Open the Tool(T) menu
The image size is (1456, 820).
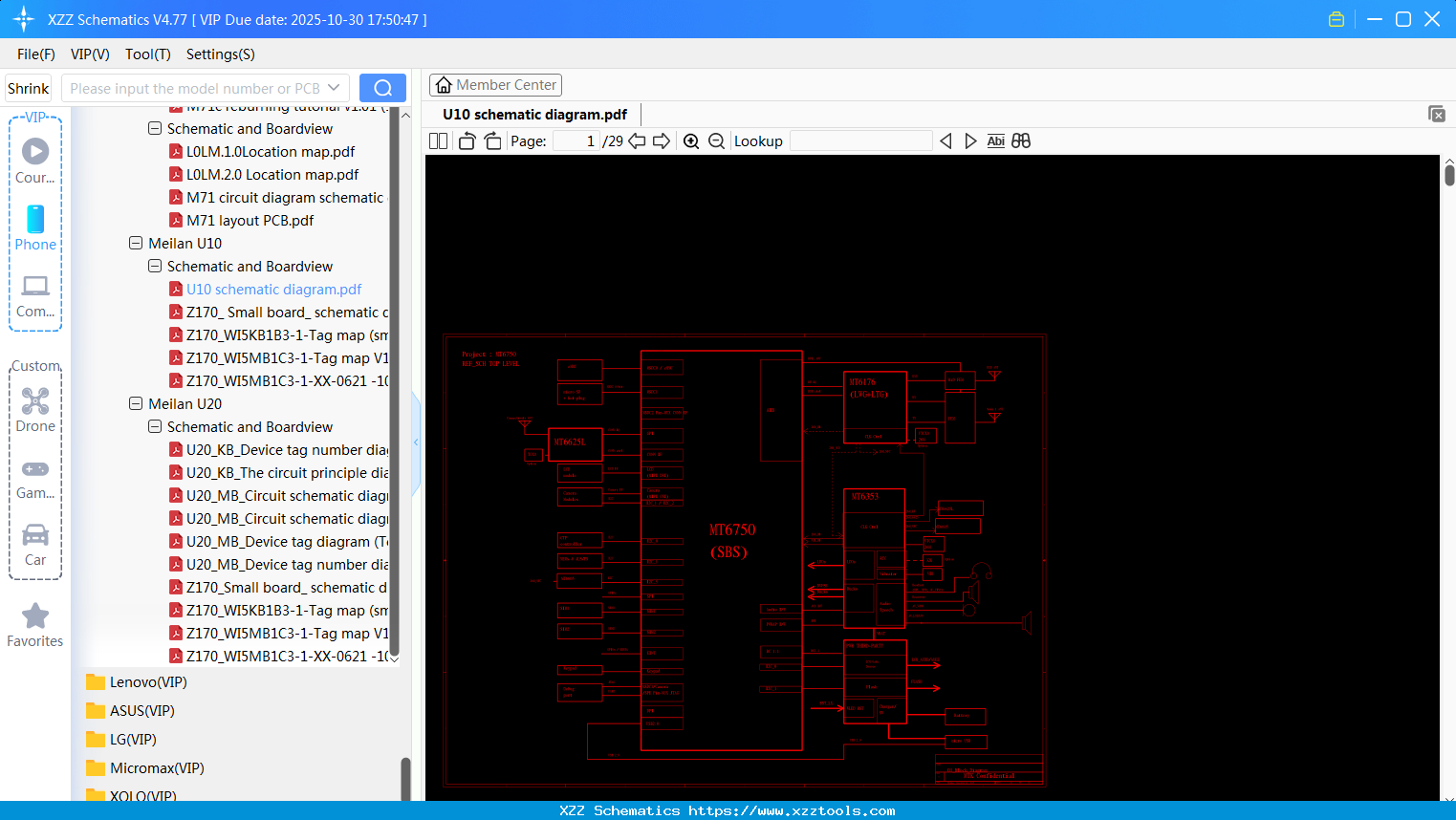[x=147, y=54]
